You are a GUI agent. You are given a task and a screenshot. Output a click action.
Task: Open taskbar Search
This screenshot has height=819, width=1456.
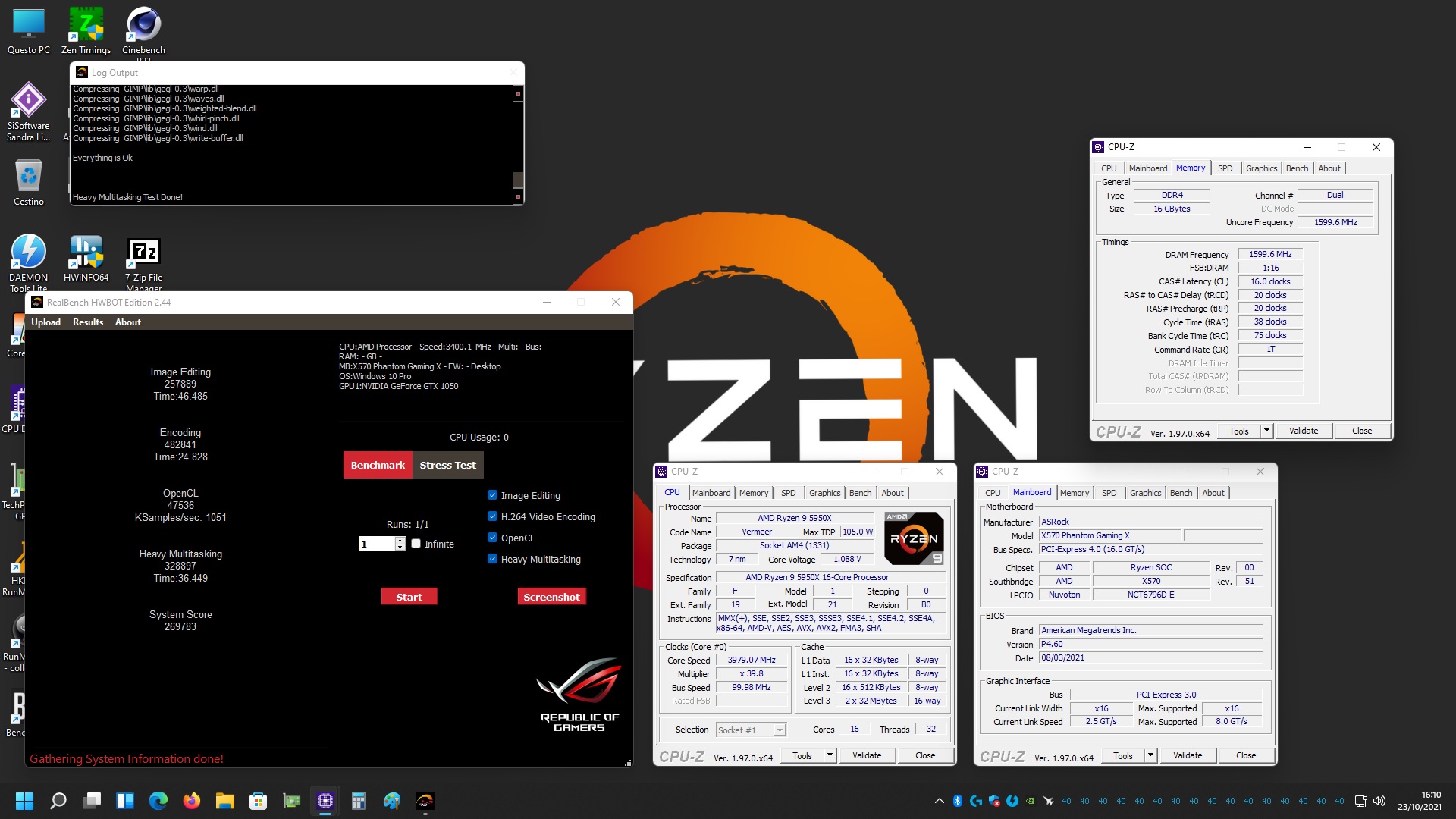pos(58,801)
